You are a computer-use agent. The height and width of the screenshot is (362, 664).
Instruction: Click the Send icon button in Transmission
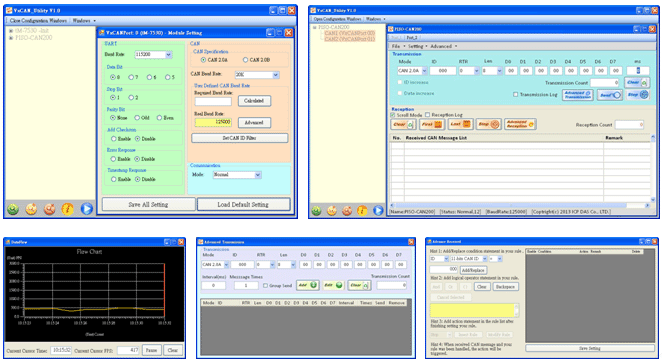[x=609, y=95]
